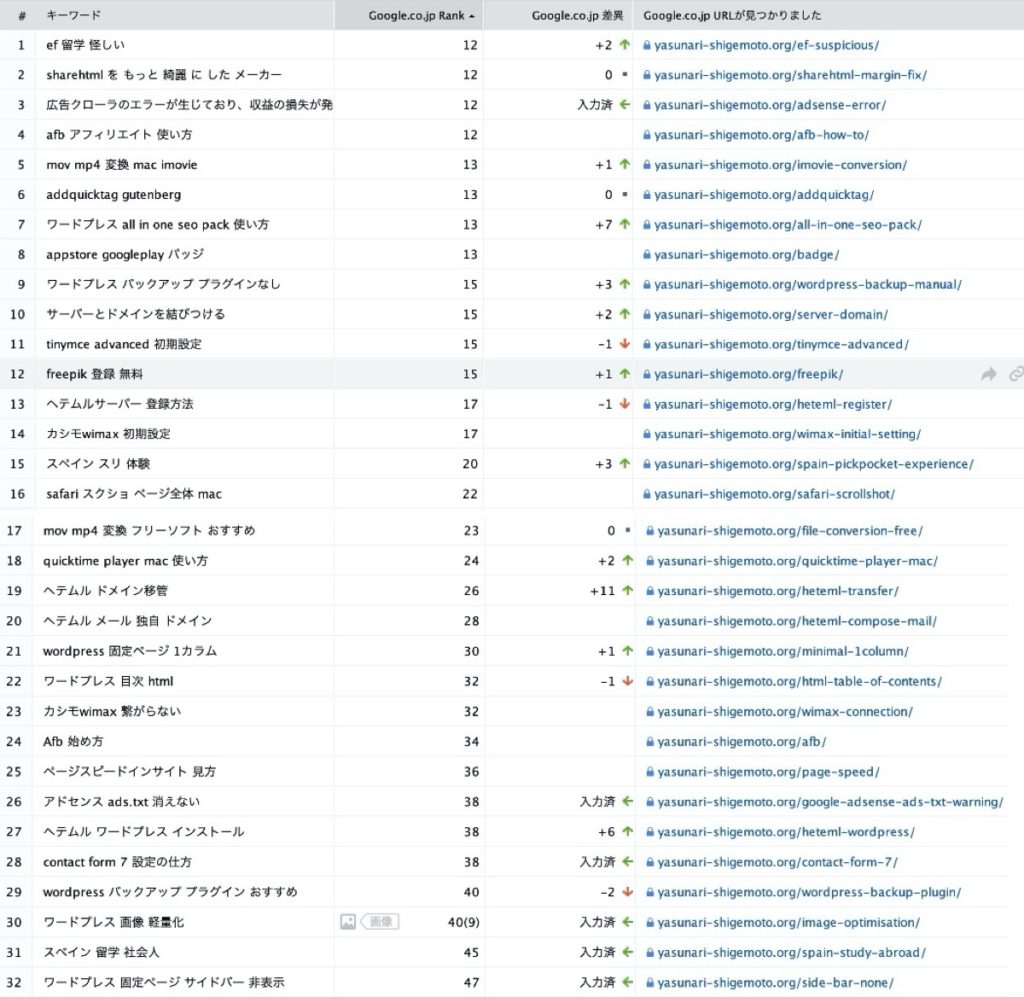The width and height of the screenshot is (1024, 997).
Task: Open the minimal-1column URL link
Action: click(x=783, y=651)
